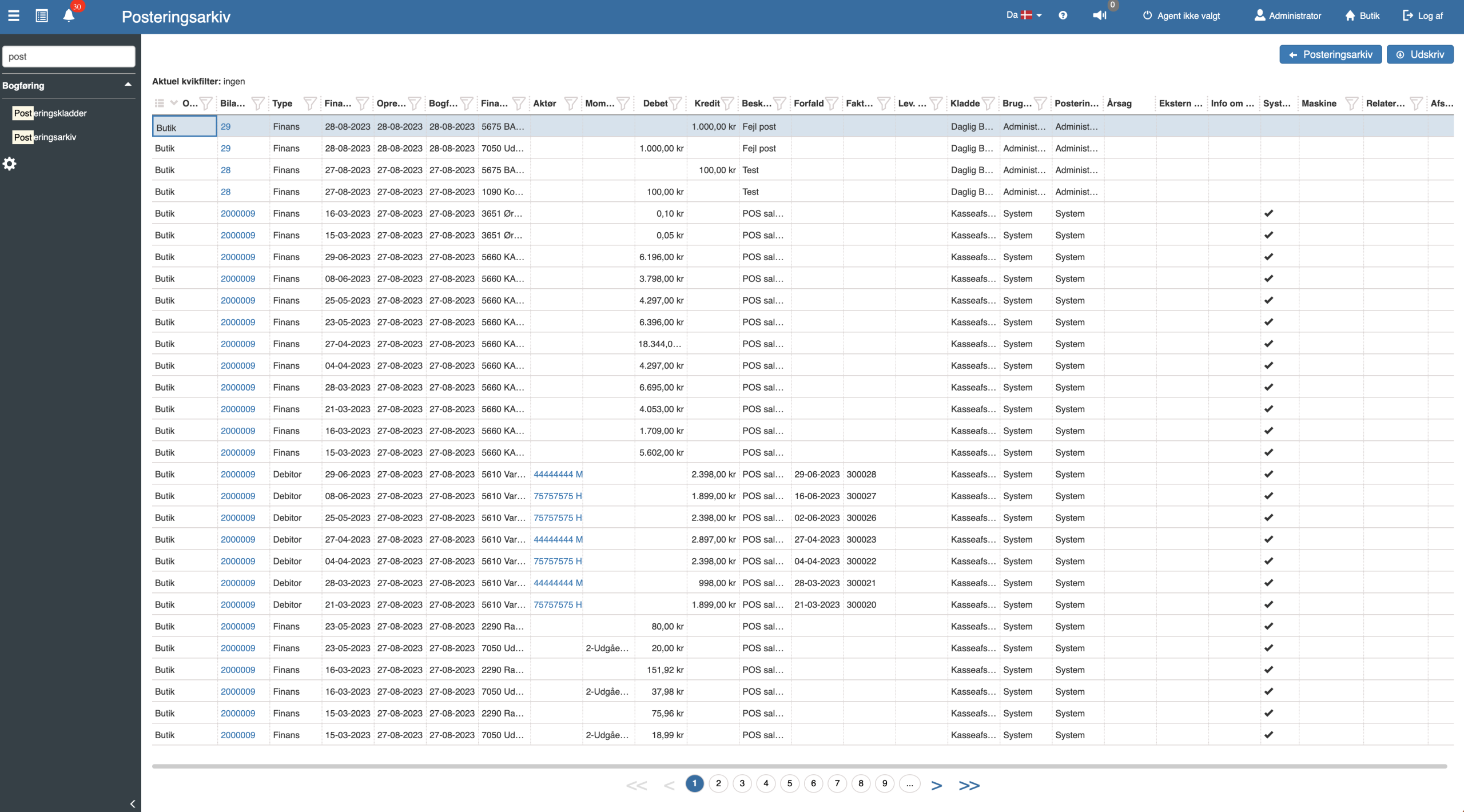Filter the Kladde column

coord(988,104)
